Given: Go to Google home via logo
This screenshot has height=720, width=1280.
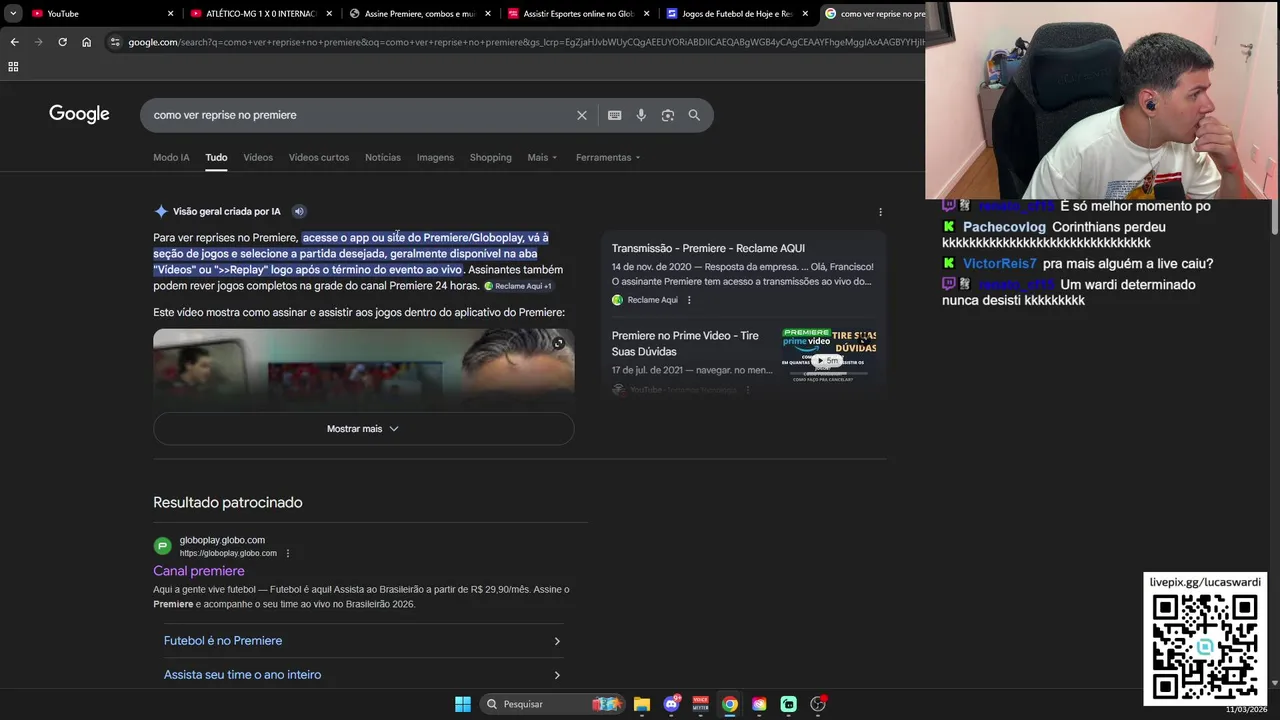Looking at the screenshot, I should [x=79, y=114].
